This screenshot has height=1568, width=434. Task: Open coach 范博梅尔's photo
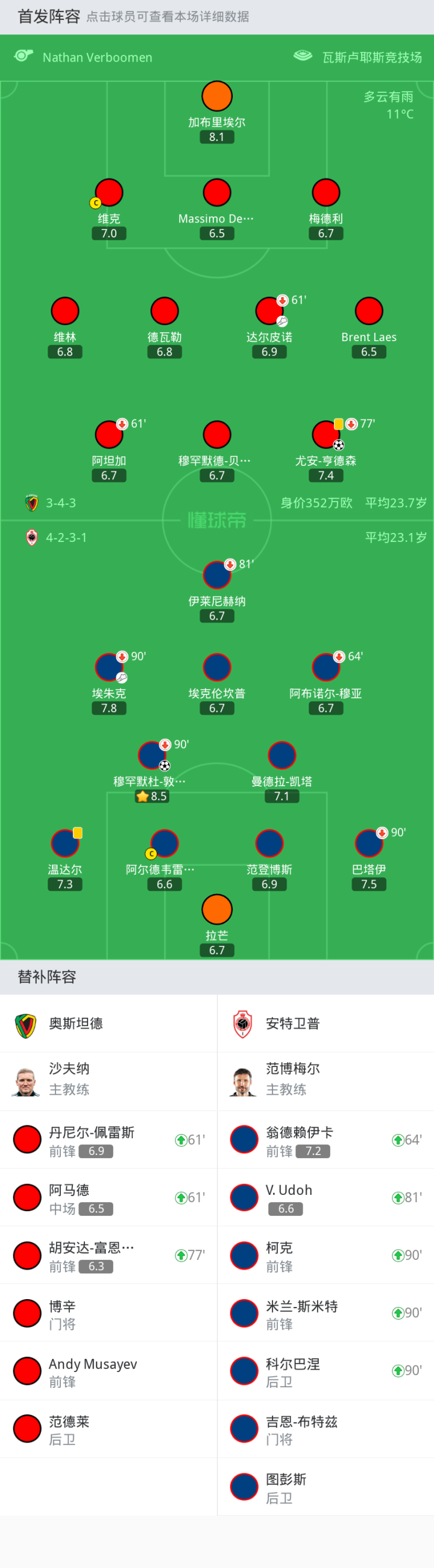[243, 1082]
